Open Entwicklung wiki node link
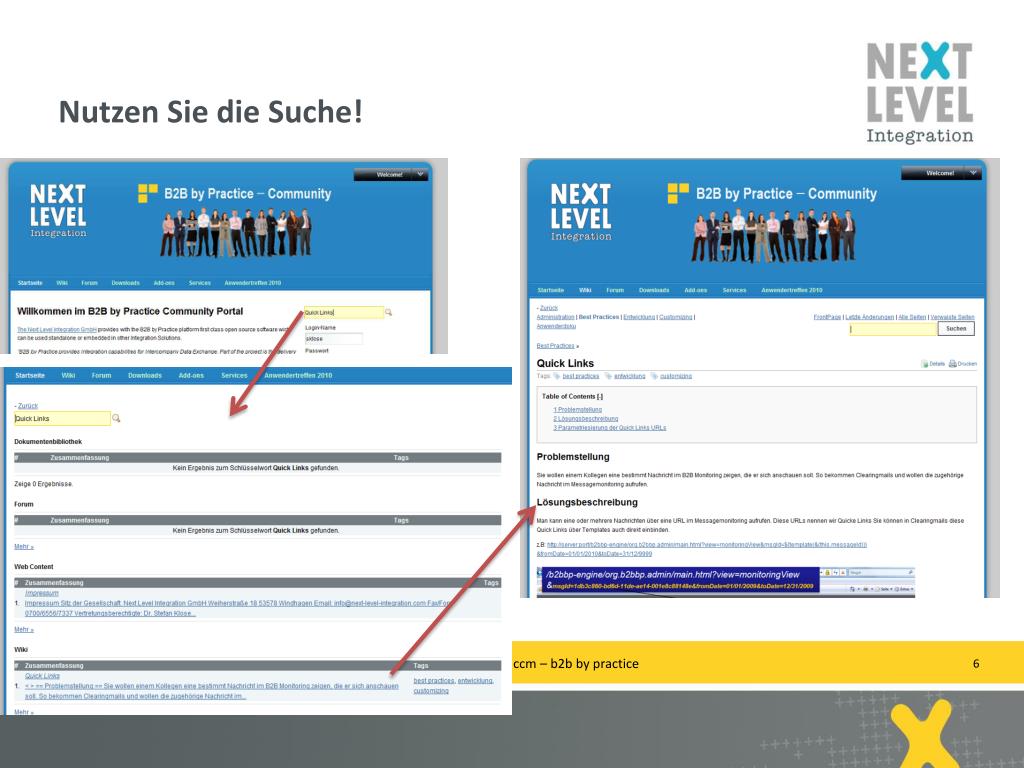This screenshot has width=1024, height=768. (x=639, y=317)
